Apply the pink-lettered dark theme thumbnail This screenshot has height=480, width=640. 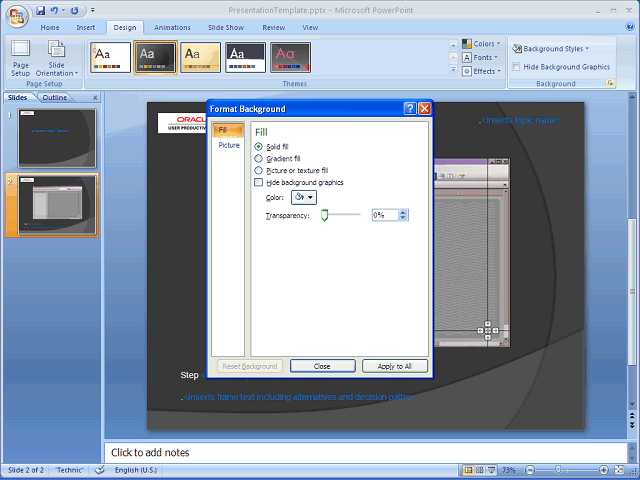[290, 57]
